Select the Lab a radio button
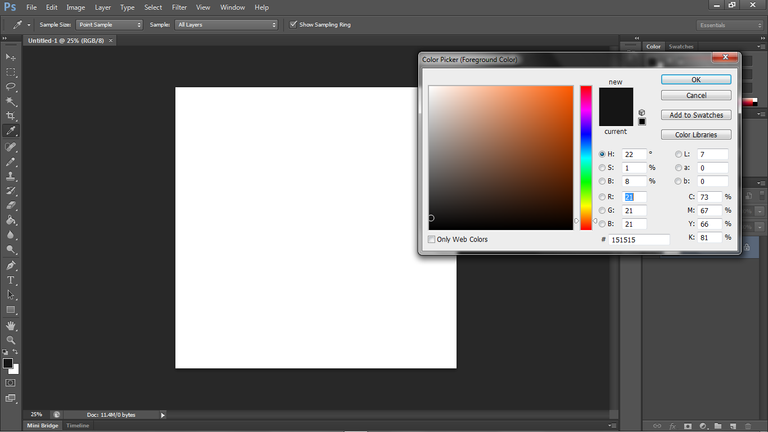Image resolution: width=768 pixels, height=432 pixels. (x=678, y=168)
